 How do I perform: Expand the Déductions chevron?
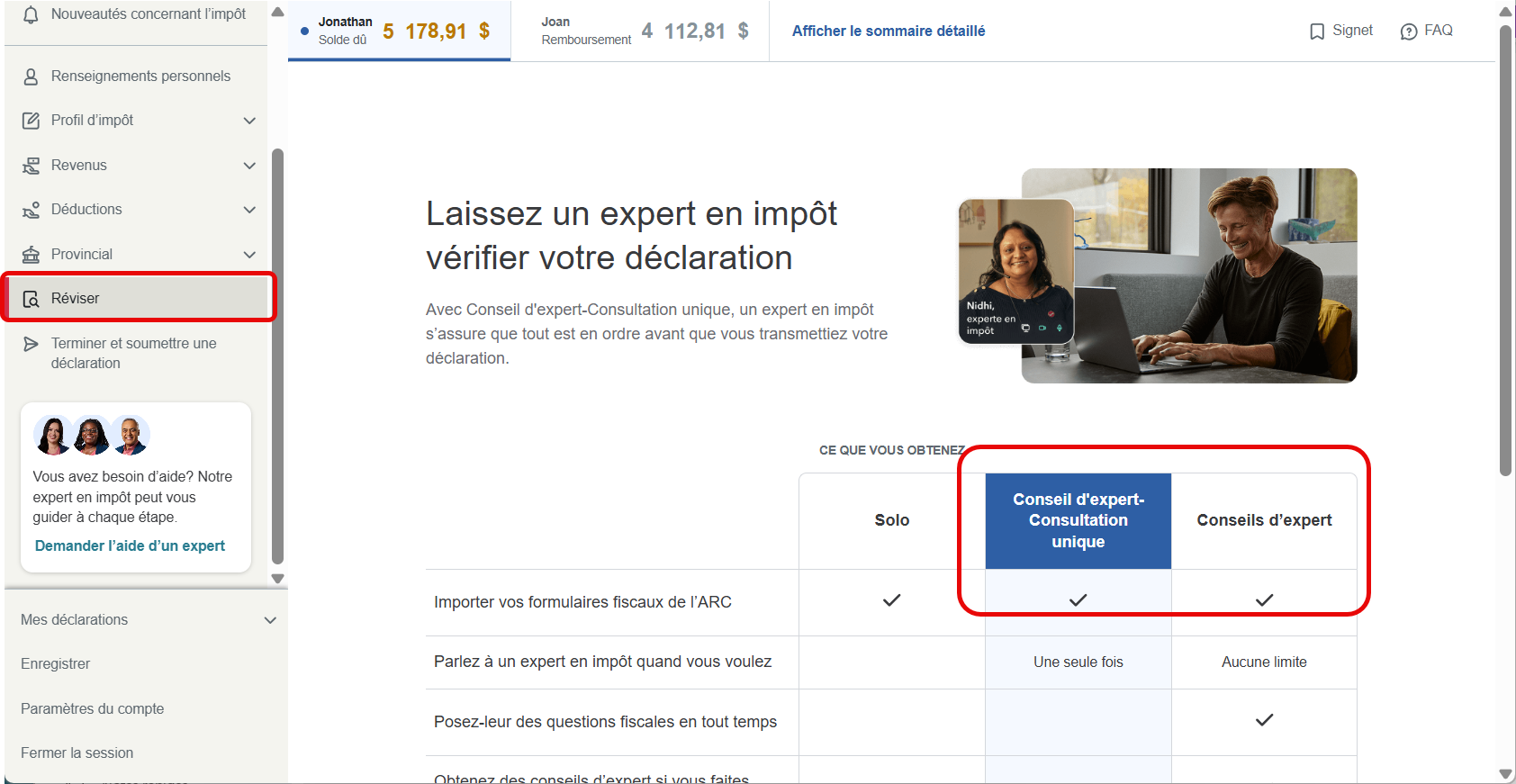249,210
